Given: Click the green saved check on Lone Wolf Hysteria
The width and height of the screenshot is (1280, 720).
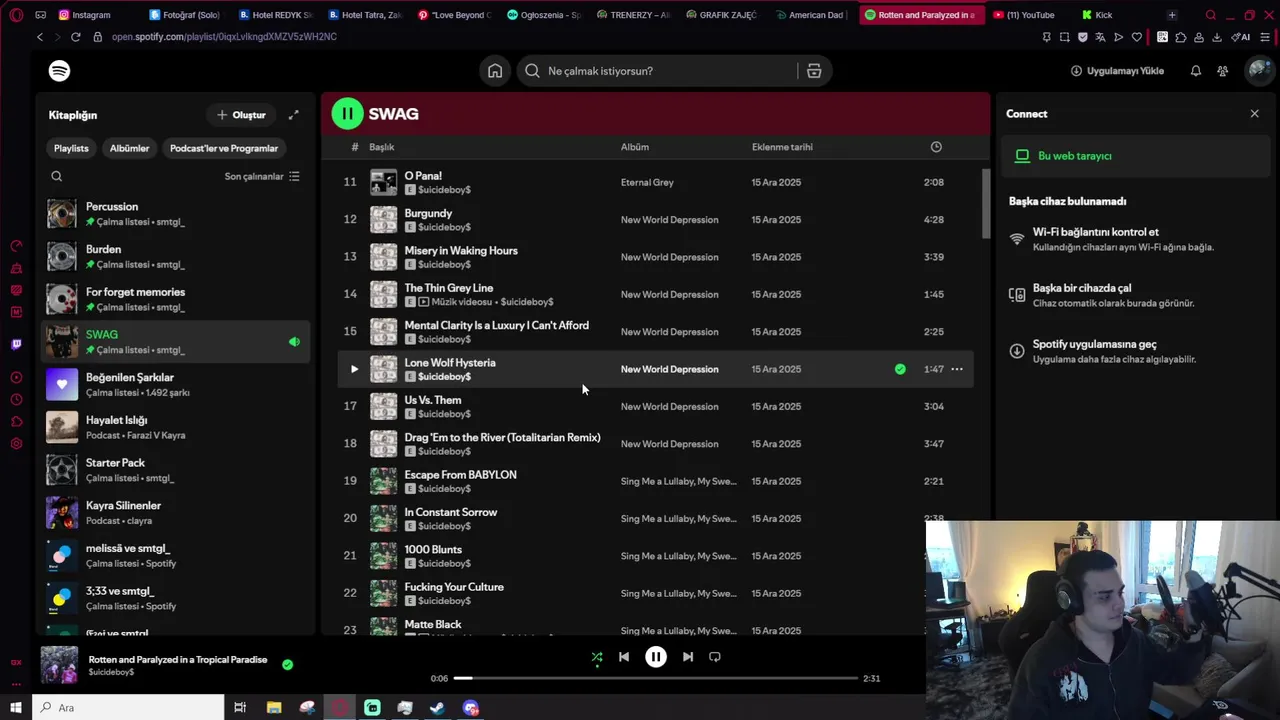Looking at the screenshot, I should click(x=900, y=369).
